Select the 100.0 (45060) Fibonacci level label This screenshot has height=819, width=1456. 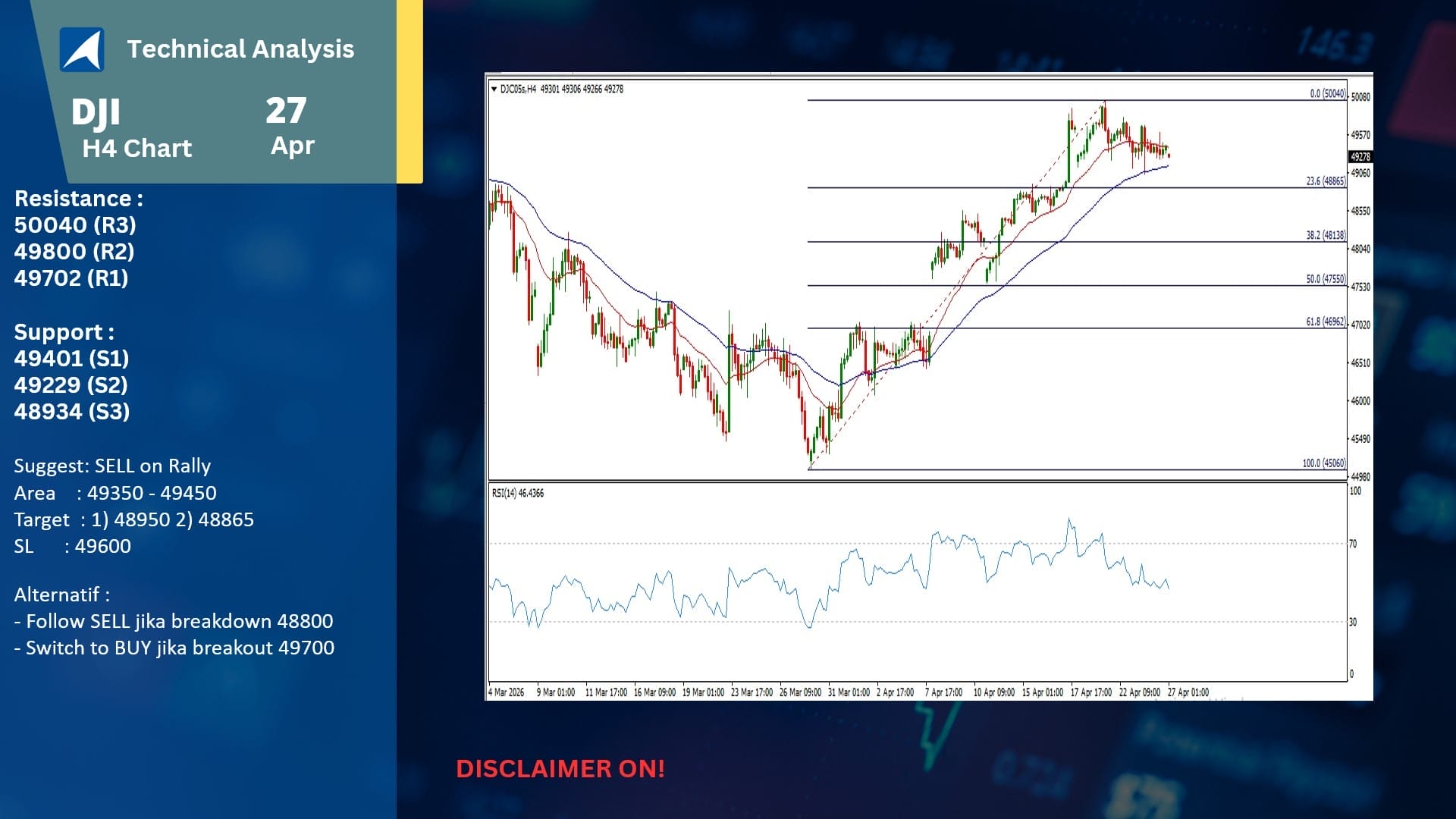click(1324, 463)
